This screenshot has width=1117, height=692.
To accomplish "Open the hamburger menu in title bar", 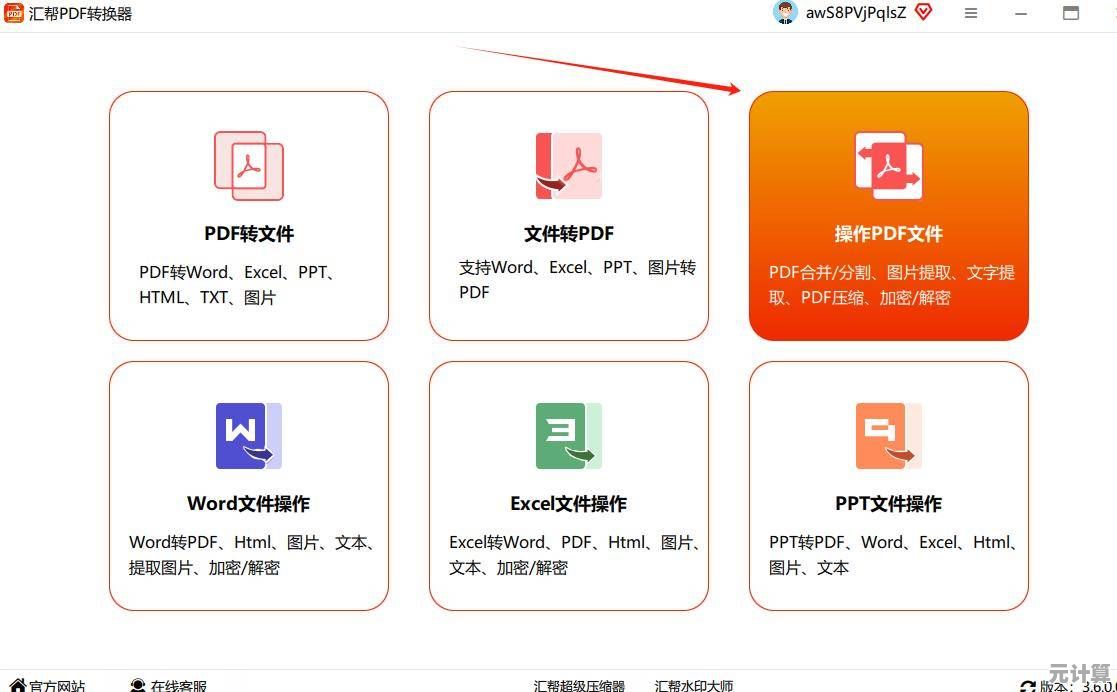I will click(x=971, y=13).
